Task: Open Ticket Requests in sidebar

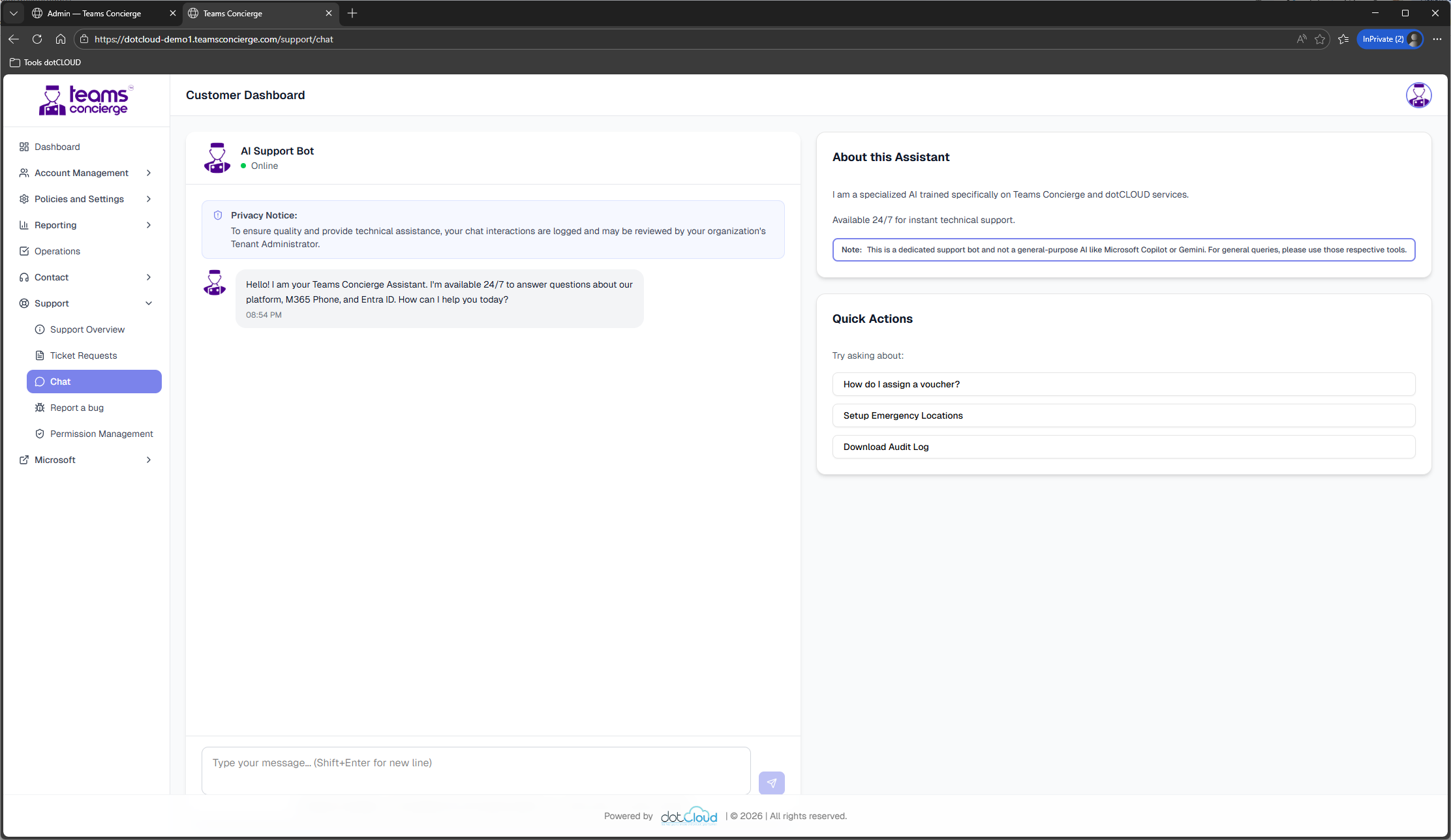Action: [x=84, y=355]
